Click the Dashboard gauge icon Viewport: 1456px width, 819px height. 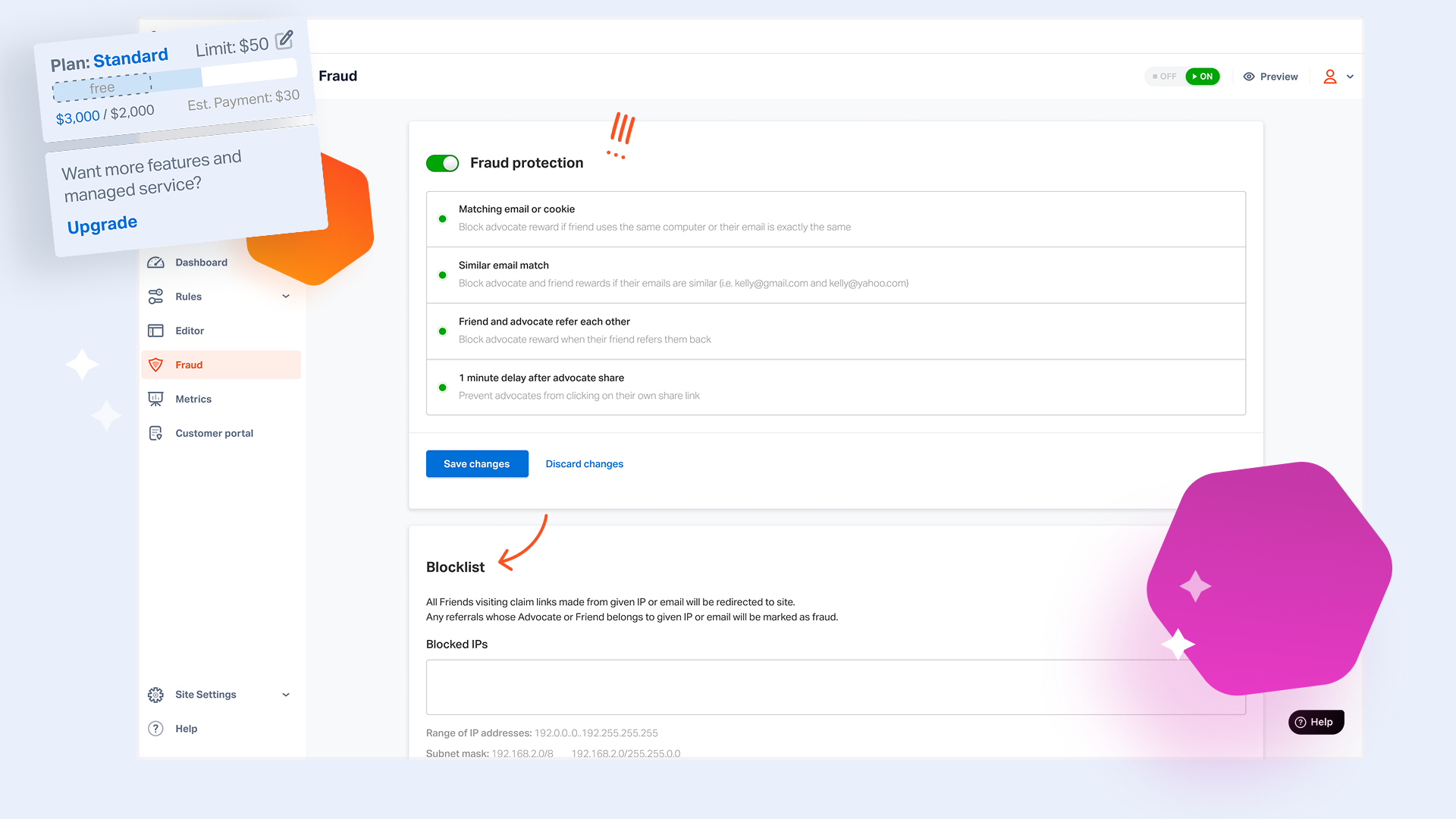tap(155, 262)
